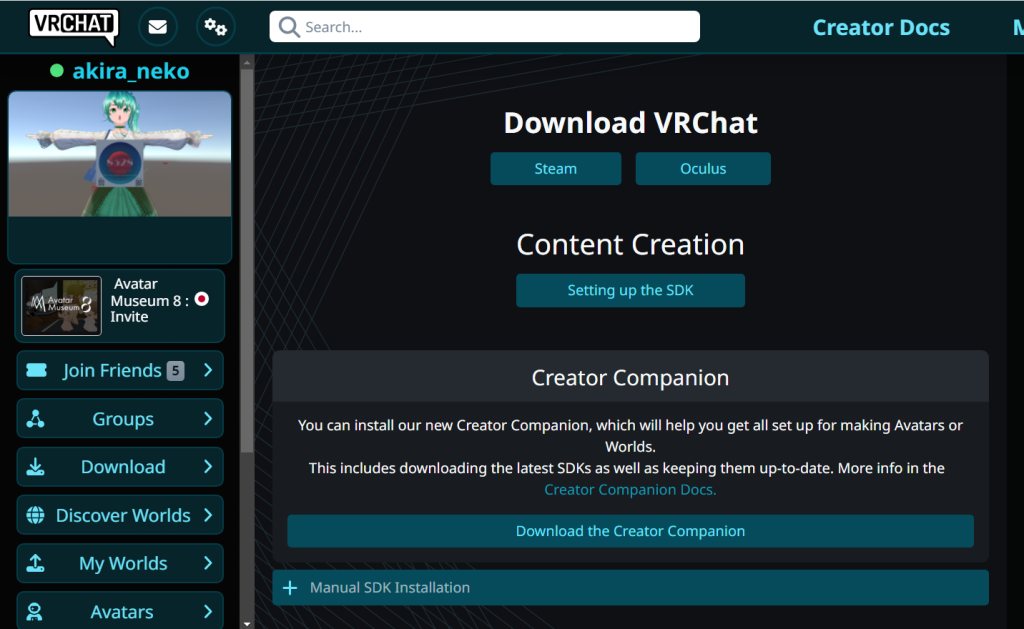Expand Join Friends with its chevron

(208, 370)
